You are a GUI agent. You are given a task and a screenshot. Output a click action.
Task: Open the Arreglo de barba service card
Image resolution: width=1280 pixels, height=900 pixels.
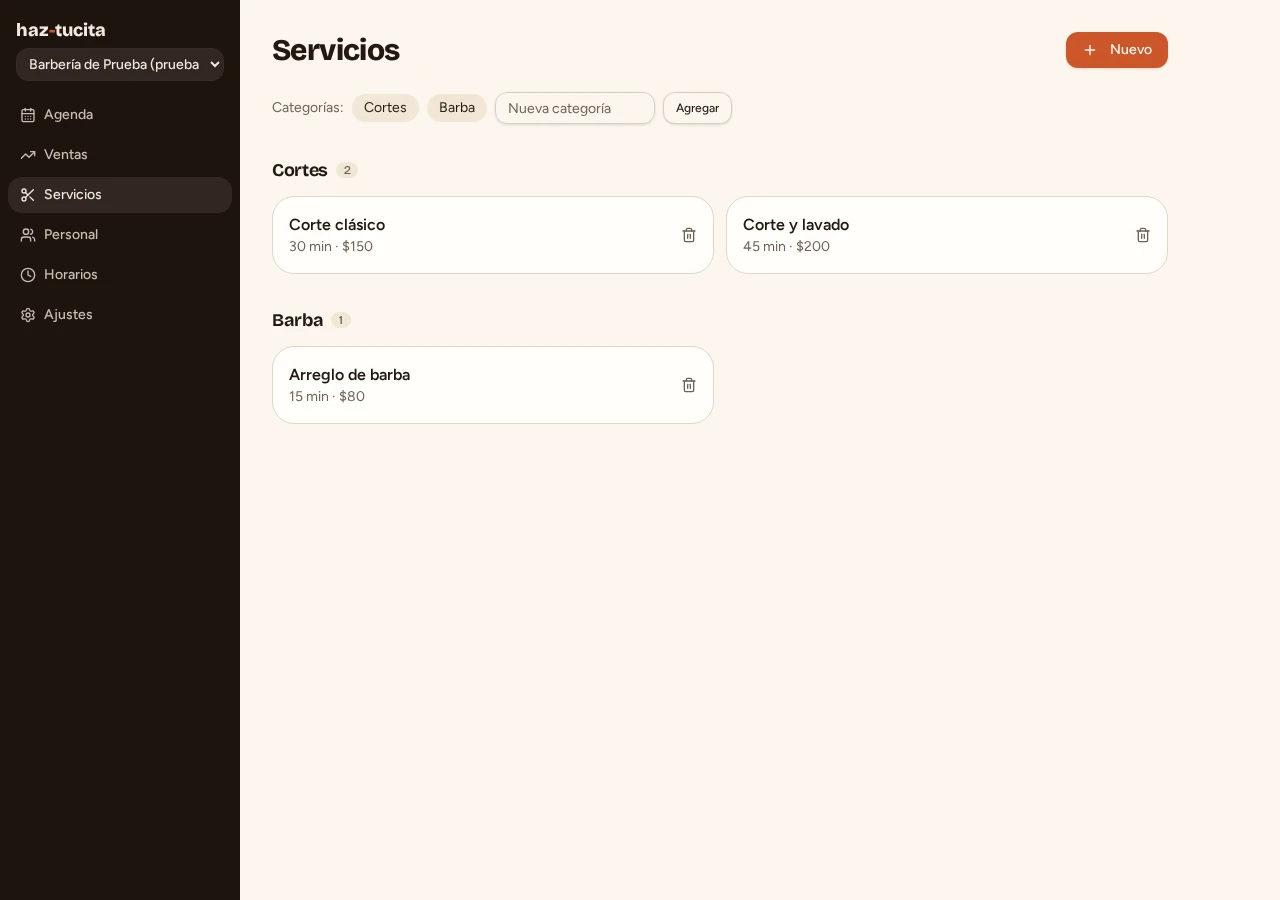(x=493, y=385)
